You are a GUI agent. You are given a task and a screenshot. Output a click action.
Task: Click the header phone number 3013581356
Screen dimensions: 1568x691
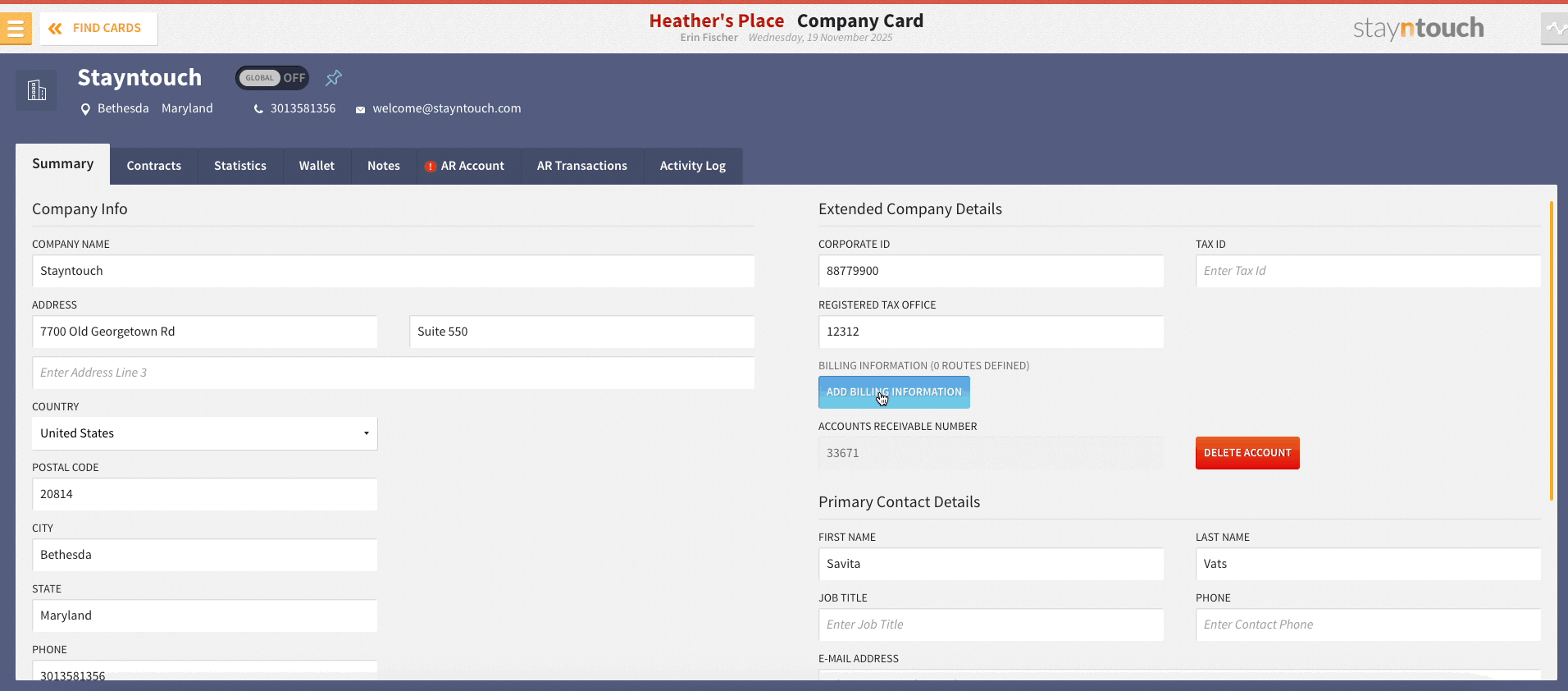click(303, 108)
